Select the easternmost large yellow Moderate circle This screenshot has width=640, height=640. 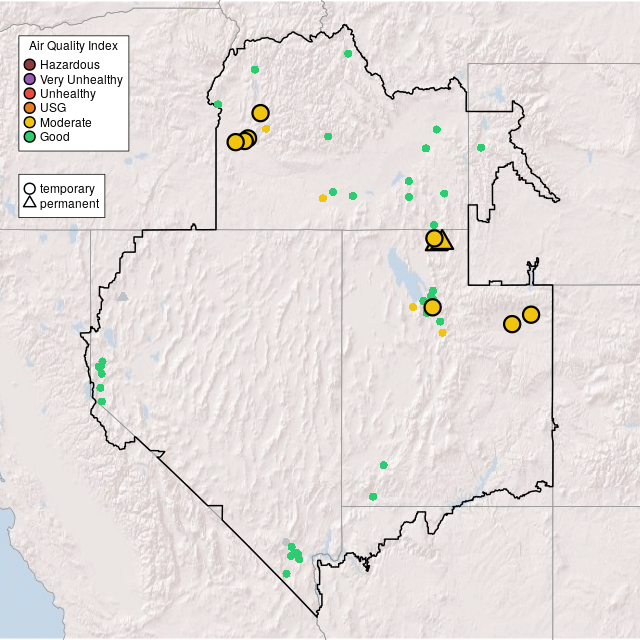point(531,314)
